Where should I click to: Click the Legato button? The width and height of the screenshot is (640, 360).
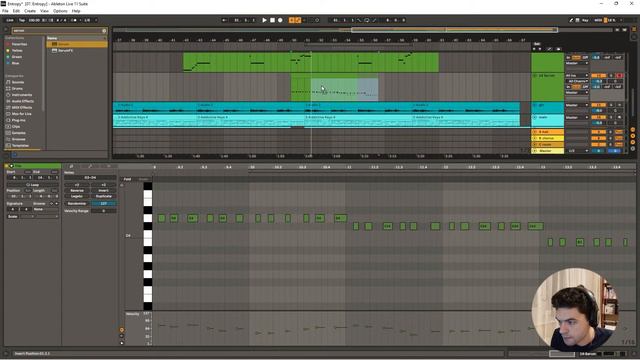coord(77,196)
